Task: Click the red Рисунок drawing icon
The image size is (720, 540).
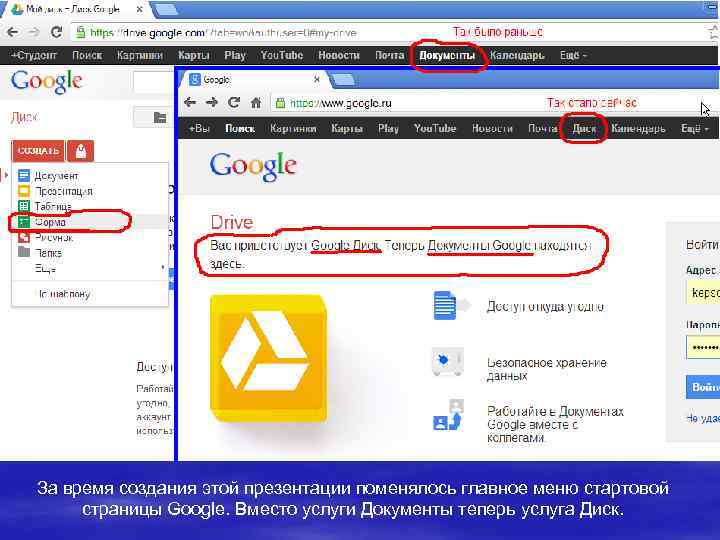Action: [x=23, y=237]
